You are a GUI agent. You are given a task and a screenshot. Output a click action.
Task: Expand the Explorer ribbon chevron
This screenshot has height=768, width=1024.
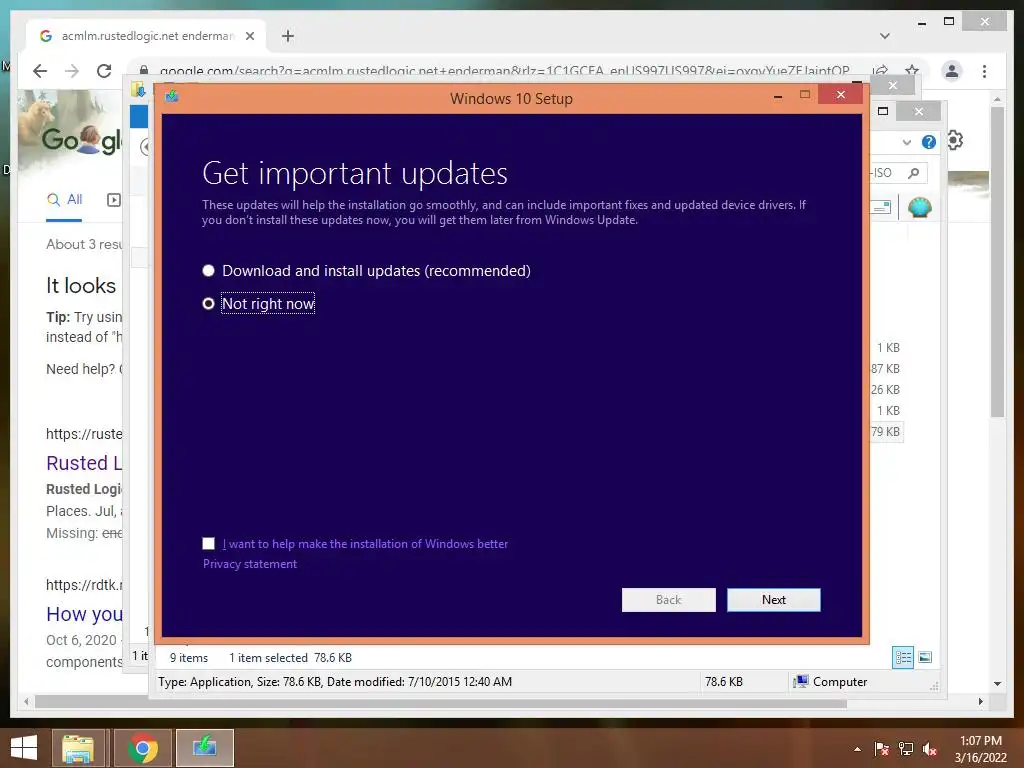pyautogui.click(x=906, y=142)
